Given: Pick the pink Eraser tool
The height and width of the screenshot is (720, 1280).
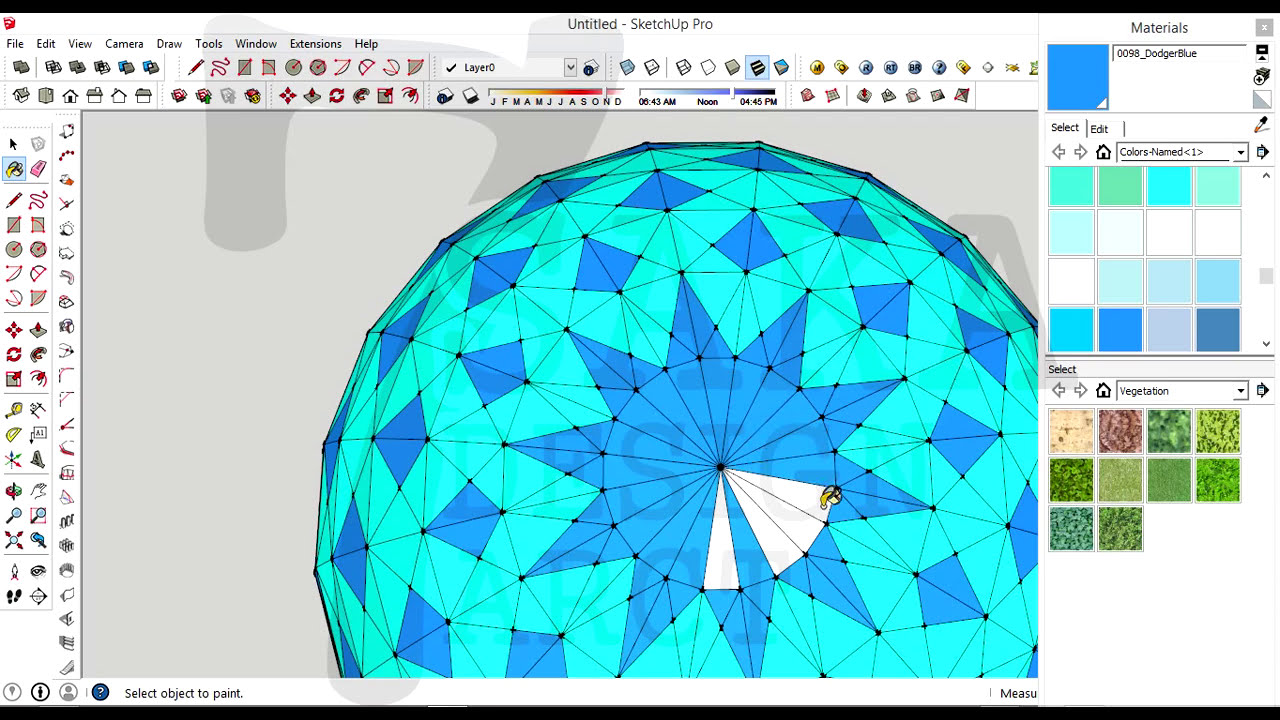Looking at the screenshot, I should (x=38, y=170).
